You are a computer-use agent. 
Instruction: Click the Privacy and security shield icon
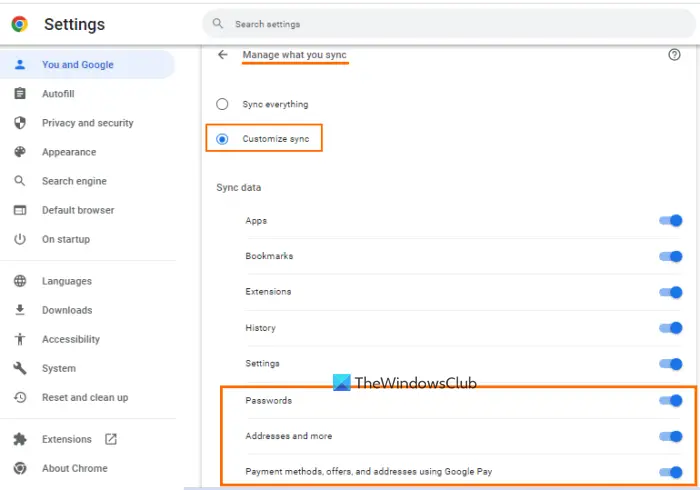(x=20, y=123)
